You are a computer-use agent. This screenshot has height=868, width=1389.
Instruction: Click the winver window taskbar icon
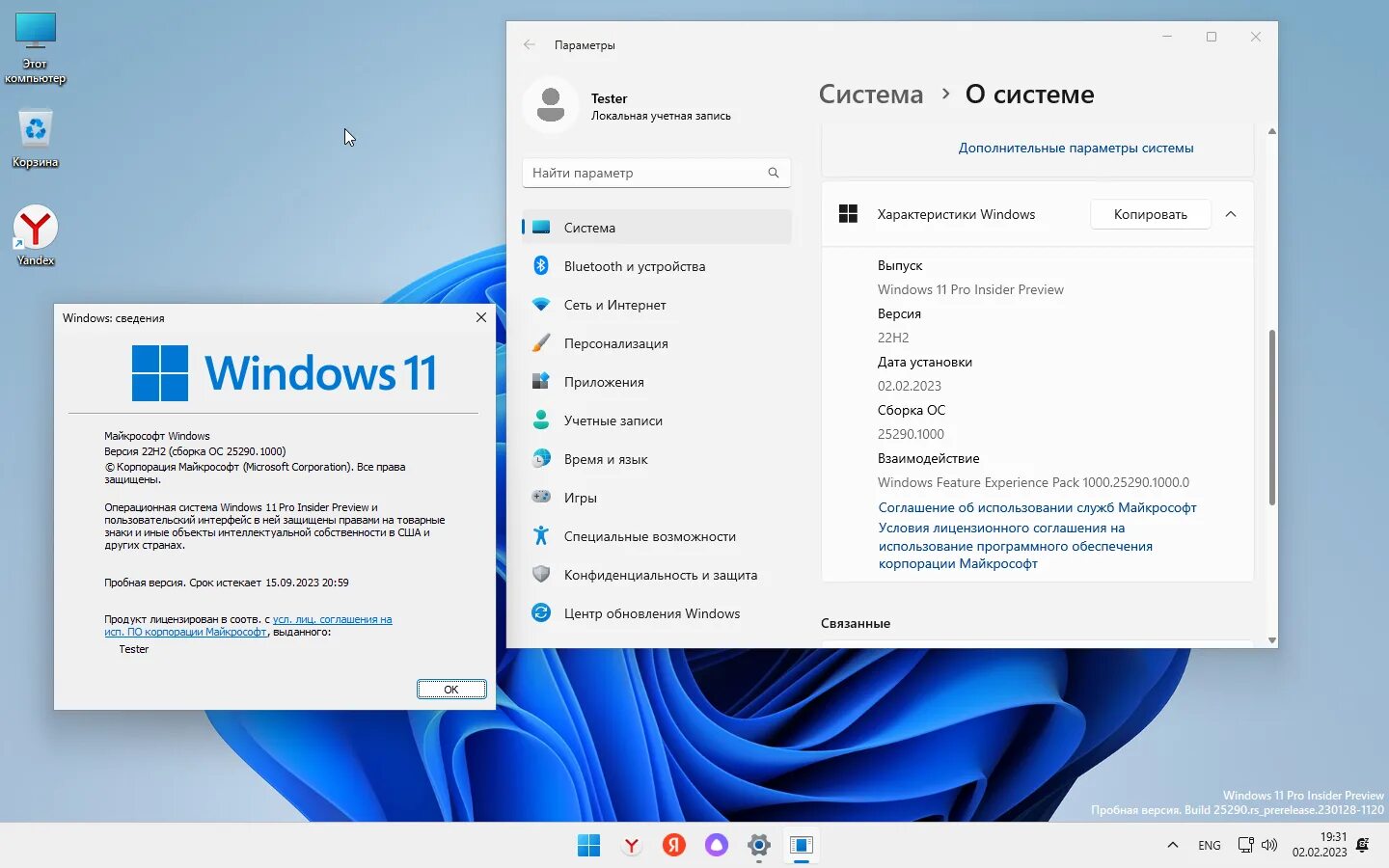click(802, 846)
